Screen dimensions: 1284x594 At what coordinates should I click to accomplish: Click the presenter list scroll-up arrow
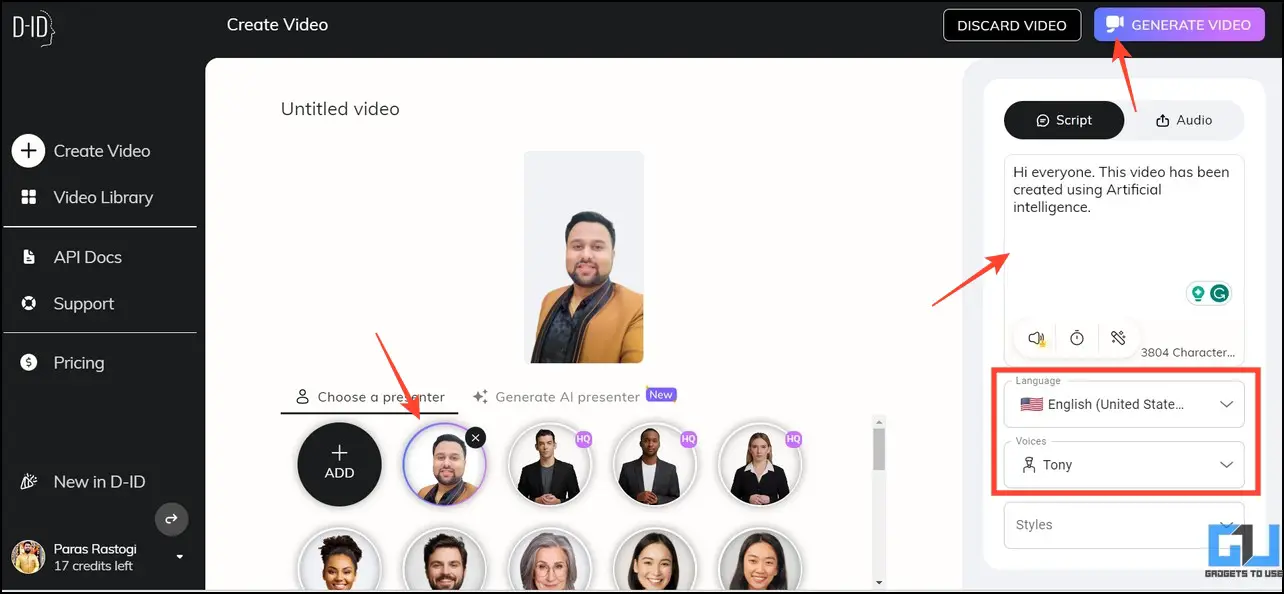click(x=879, y=421)
